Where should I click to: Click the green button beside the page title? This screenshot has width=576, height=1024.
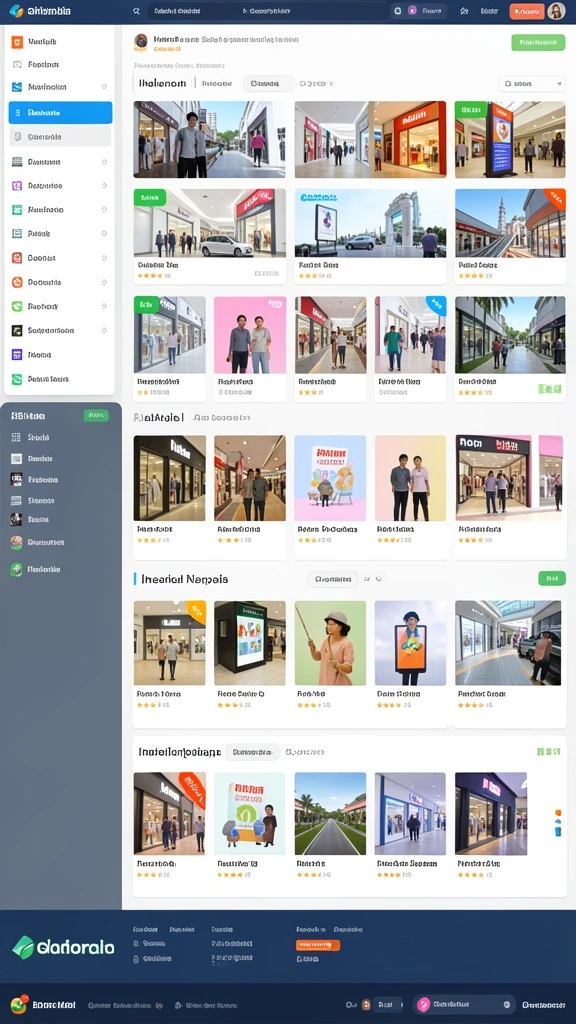[538, 42]
